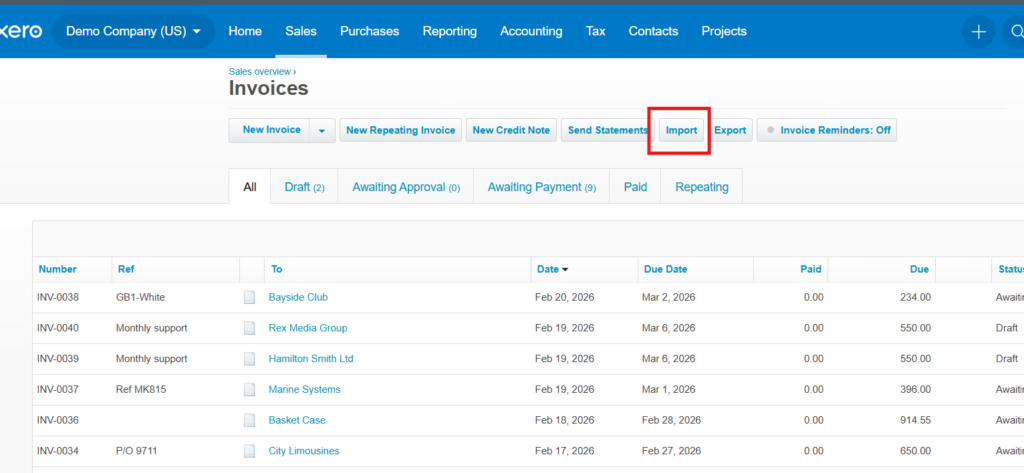This screenshot has width=1024, height=473.
Task: Click the due date Feb 27, 2026
Action: tap(671, 451)
